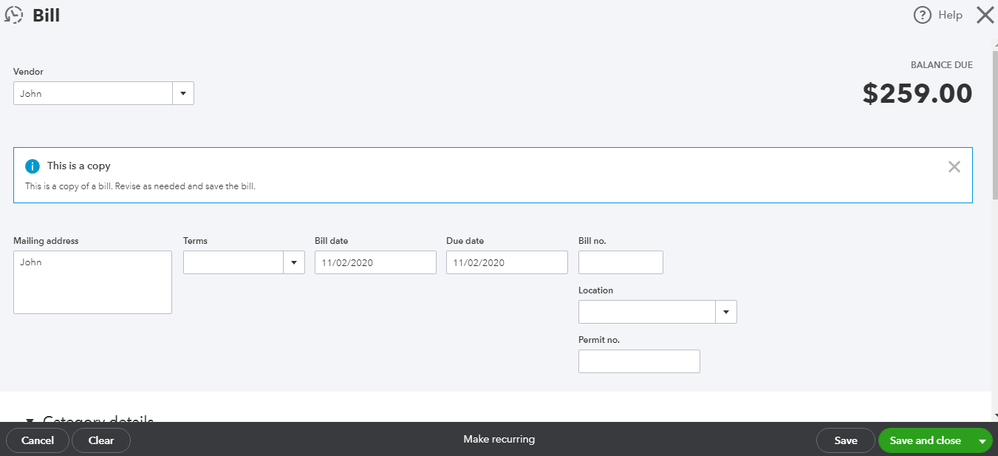This screenshot has height=456, width=998.
Task: Click the Cancel button
Action: point(37,440)
